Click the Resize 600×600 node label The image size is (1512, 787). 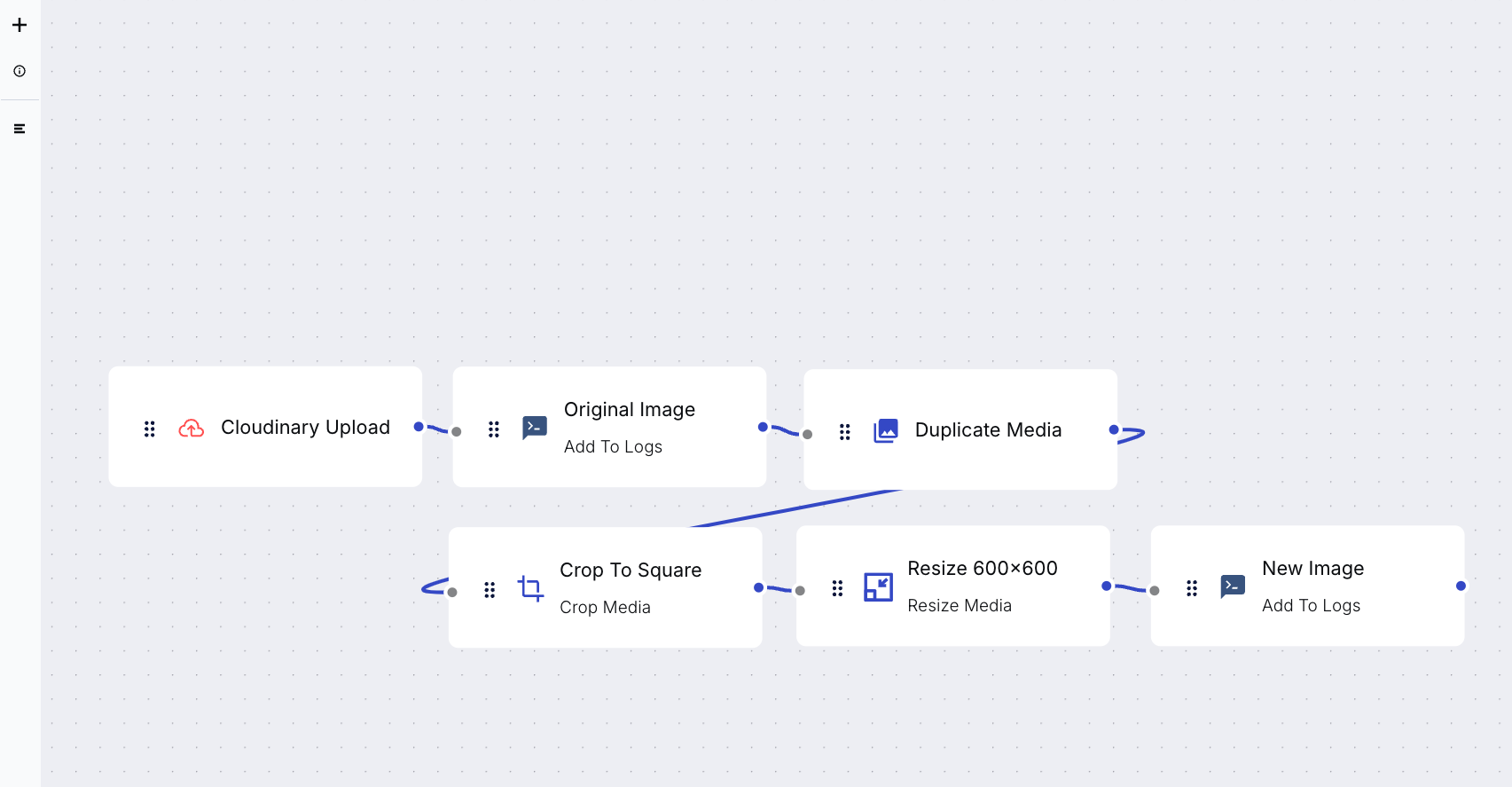[983, 568]
